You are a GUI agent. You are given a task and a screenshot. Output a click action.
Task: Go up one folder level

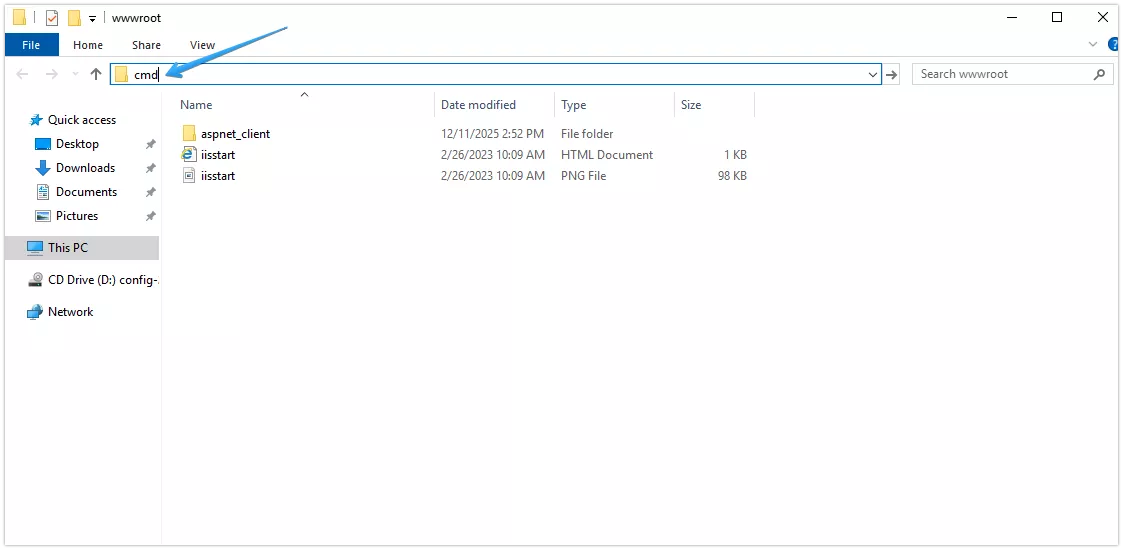(96, 74)
